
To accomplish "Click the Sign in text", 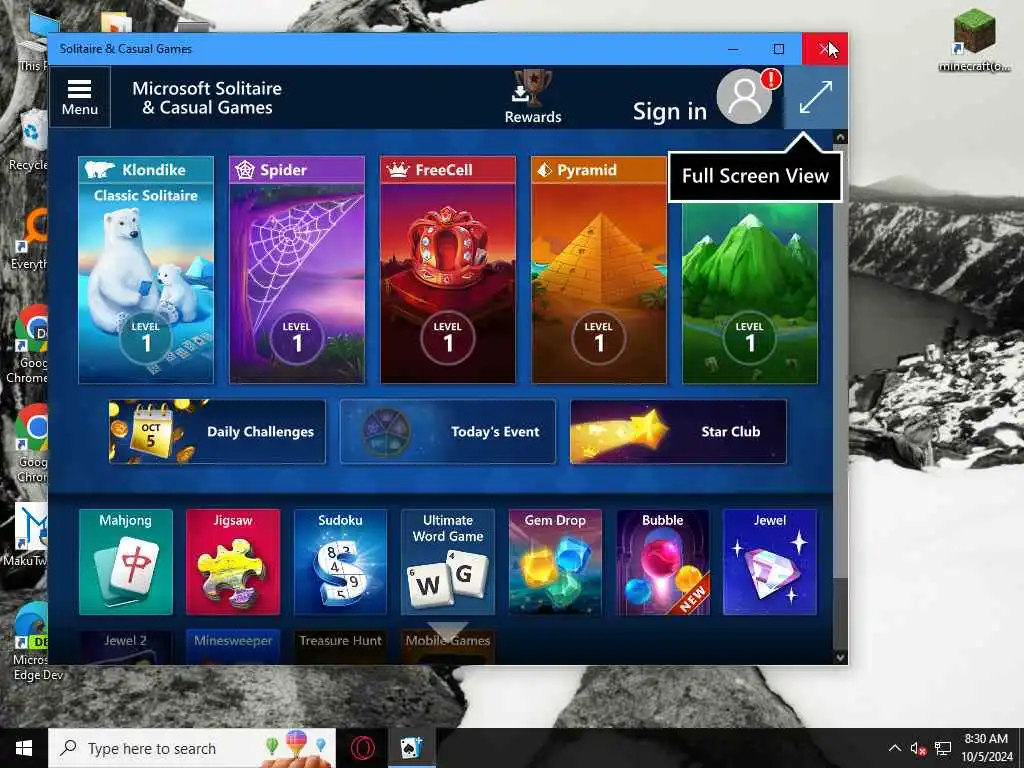I will pos(669,112).
